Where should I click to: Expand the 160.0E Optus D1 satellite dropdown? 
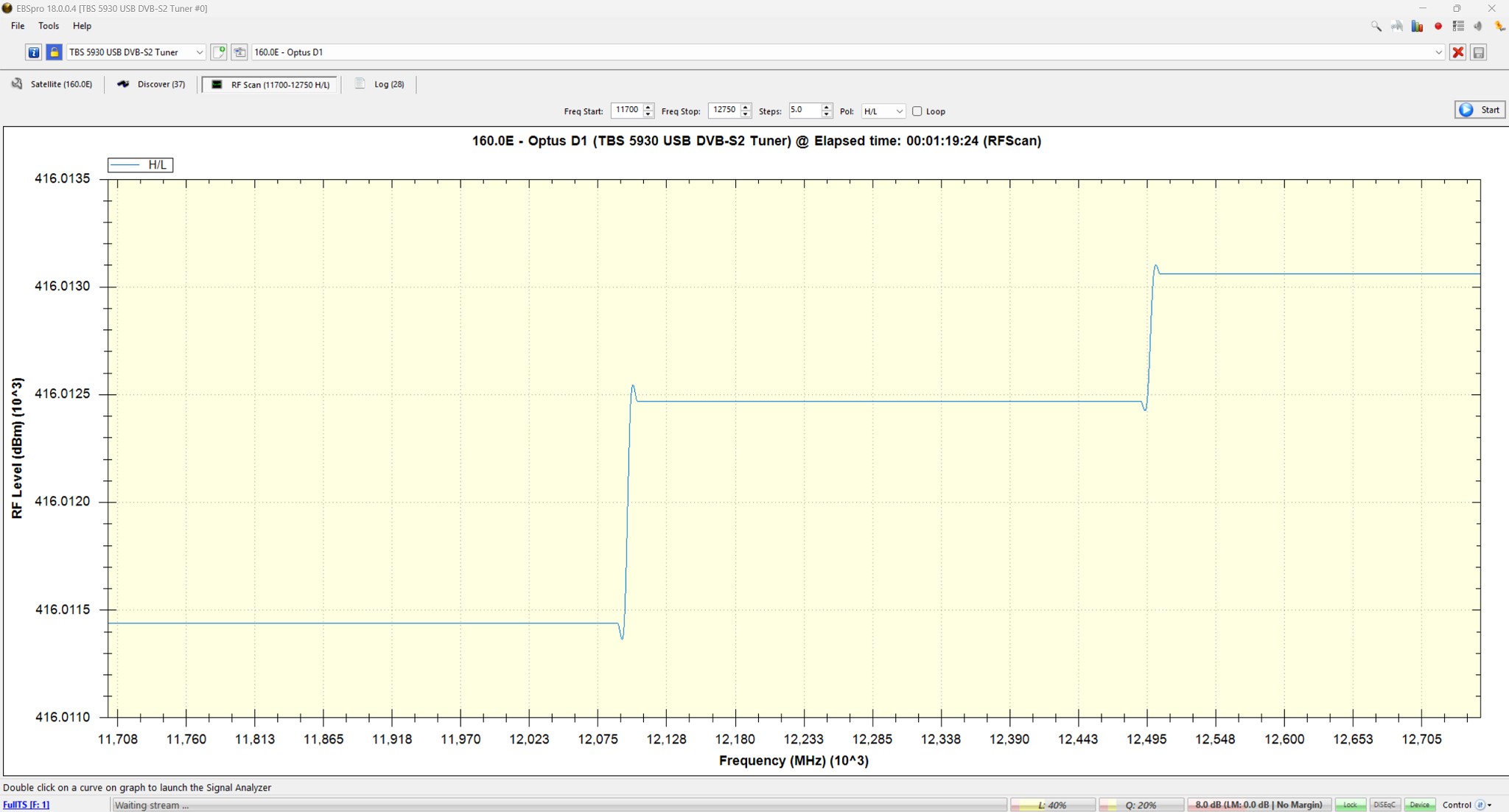coord(1438,52)
